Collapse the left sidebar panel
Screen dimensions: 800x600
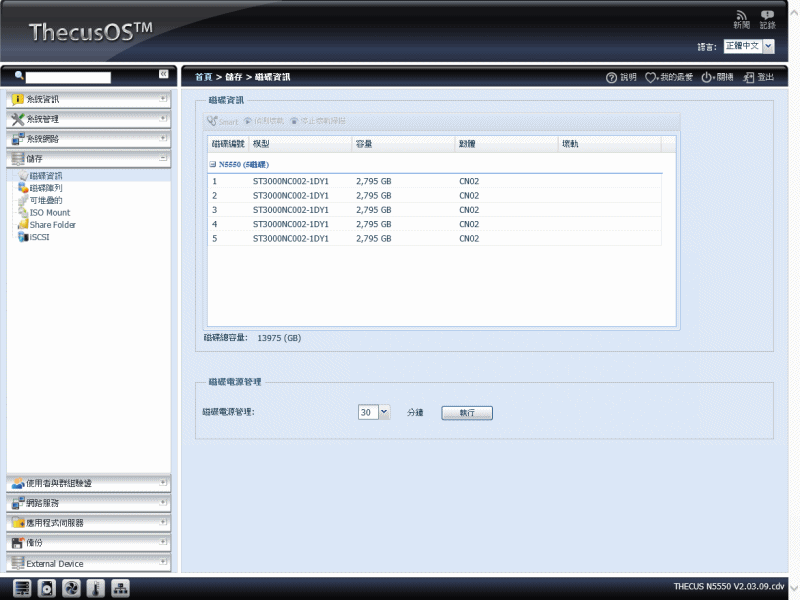pos(163,74)
